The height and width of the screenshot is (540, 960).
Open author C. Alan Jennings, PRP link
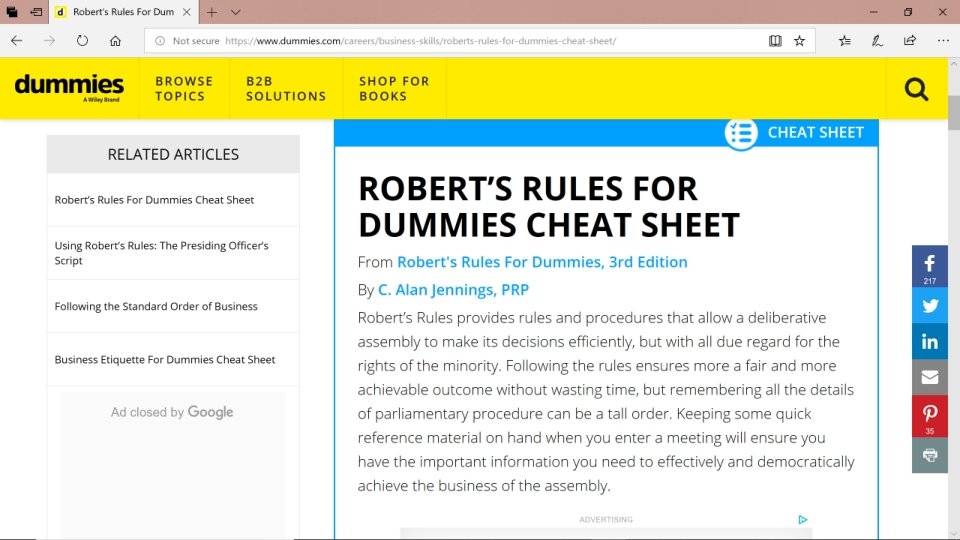coord(453,290)
